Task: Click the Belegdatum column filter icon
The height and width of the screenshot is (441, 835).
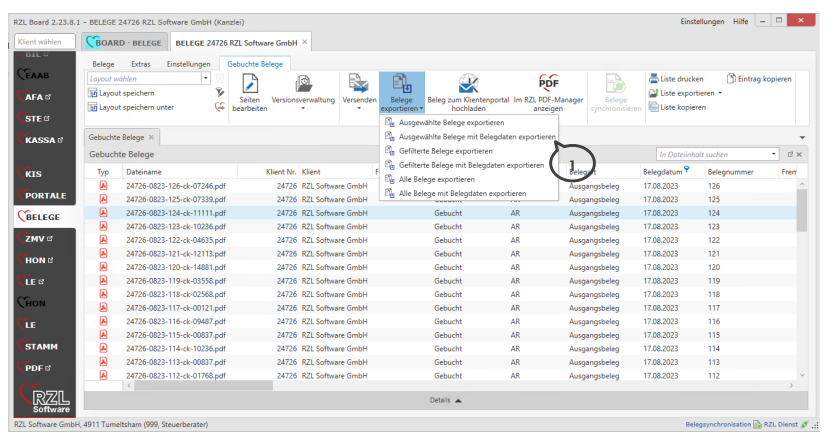Action: pyautogui.click(x=687, y=171)
